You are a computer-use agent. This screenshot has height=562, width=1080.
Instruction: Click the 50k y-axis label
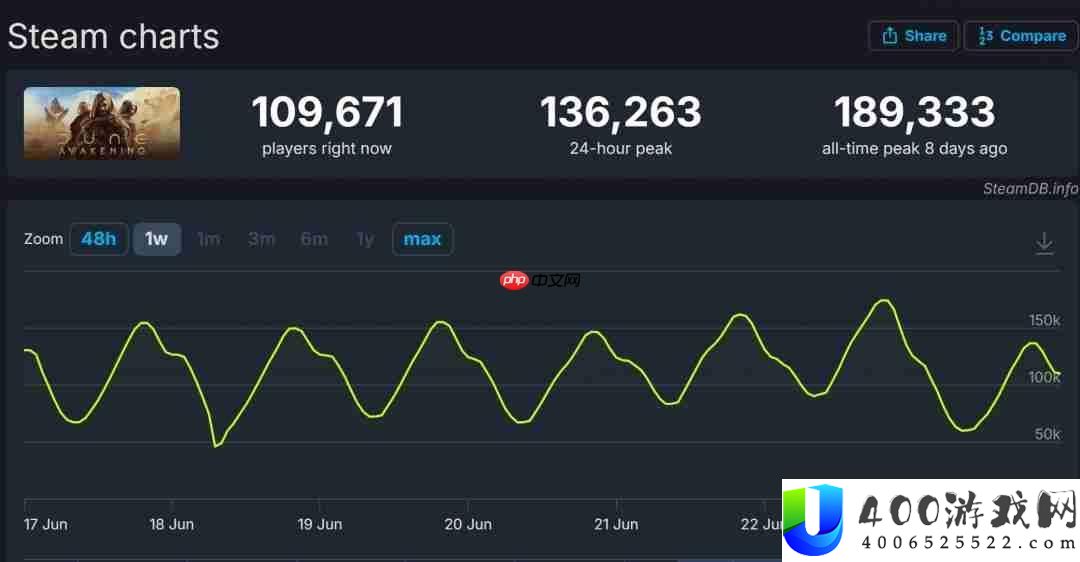[x=1048, y=434]
